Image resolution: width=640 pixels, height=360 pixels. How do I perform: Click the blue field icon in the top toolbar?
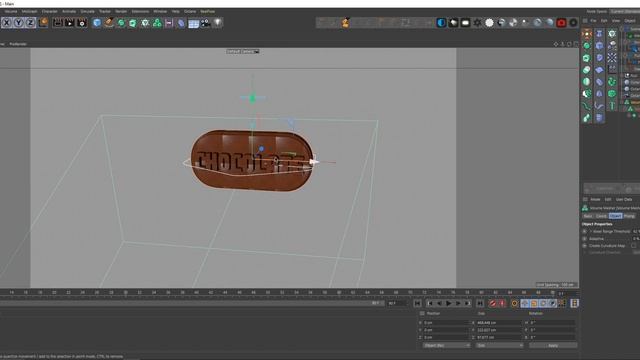pos(181,23)
